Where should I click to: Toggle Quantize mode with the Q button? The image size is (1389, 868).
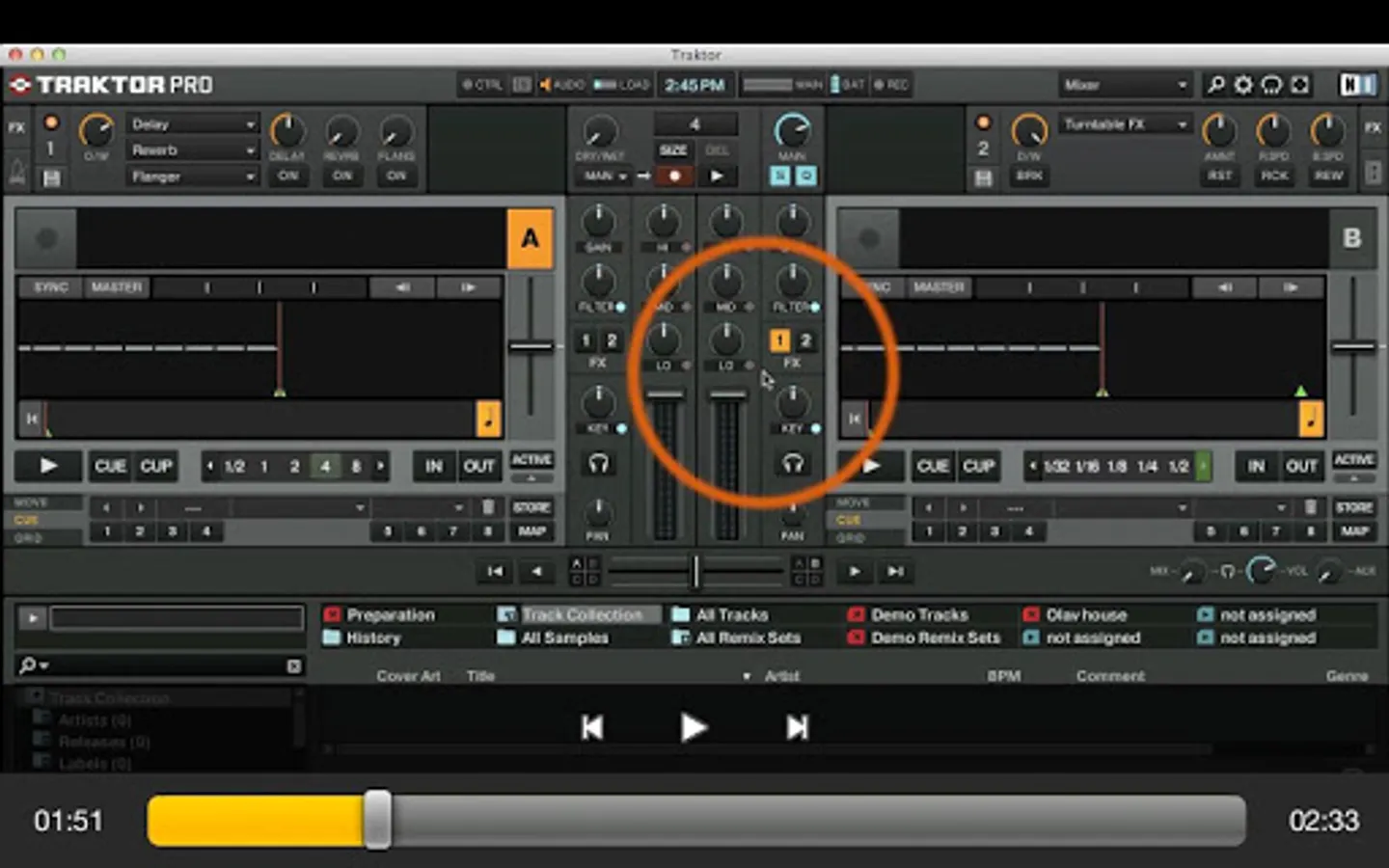(x=805, y=176)
